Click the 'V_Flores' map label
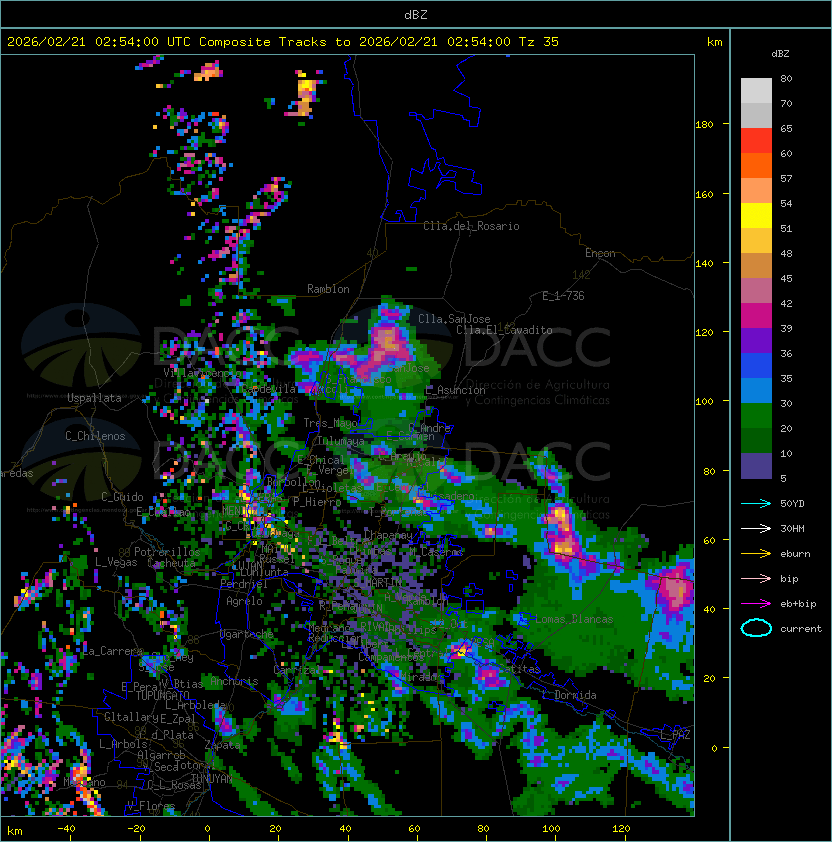 tap(151, 806)
